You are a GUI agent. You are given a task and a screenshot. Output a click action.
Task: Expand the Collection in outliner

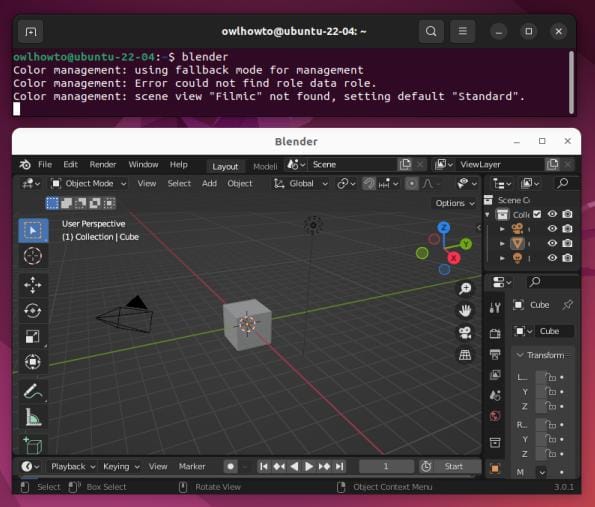click(487, 214)
